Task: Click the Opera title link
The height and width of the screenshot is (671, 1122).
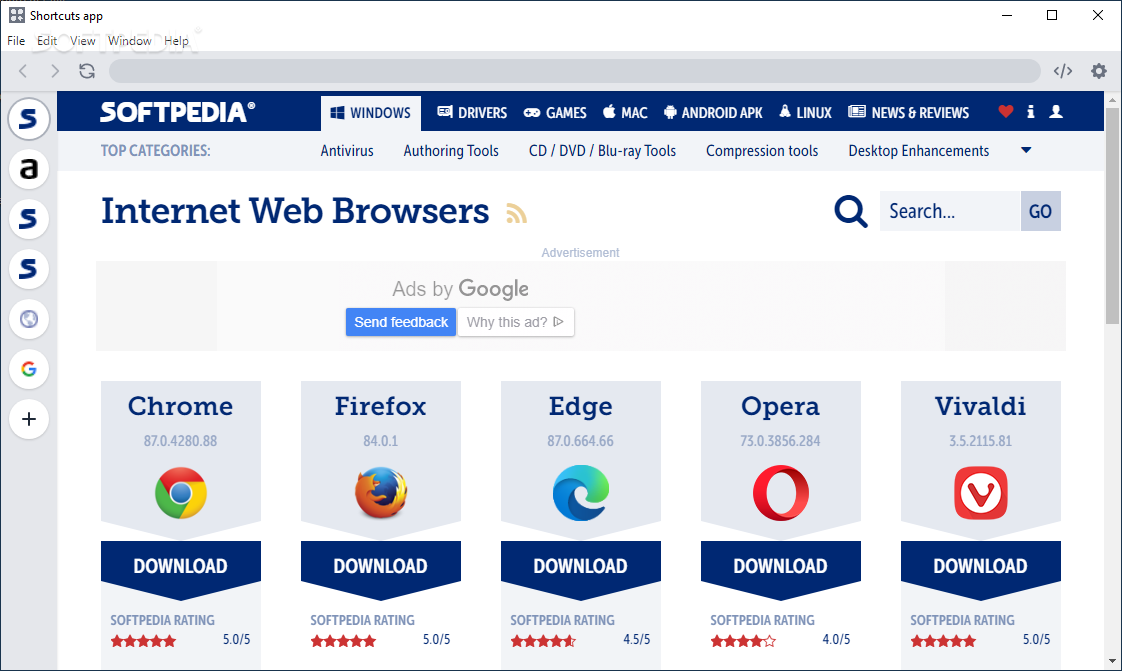Action: [781, 406]
